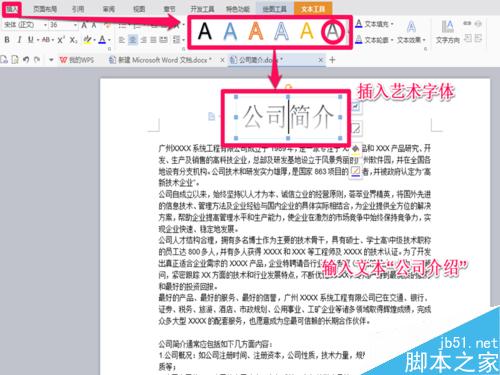The height and width of the screenshot is (375, 500).
Task: Align paragraph to the right
Action: pyautogui.click(x=144, y=40)
